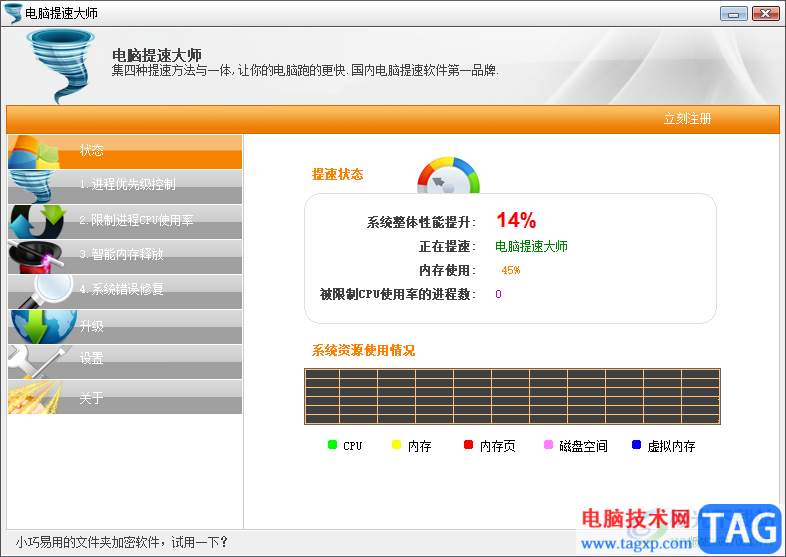
Task: Click the speedometer gauge icon near 提速状态
Action: pyautogui.click(x=449, y=175)
